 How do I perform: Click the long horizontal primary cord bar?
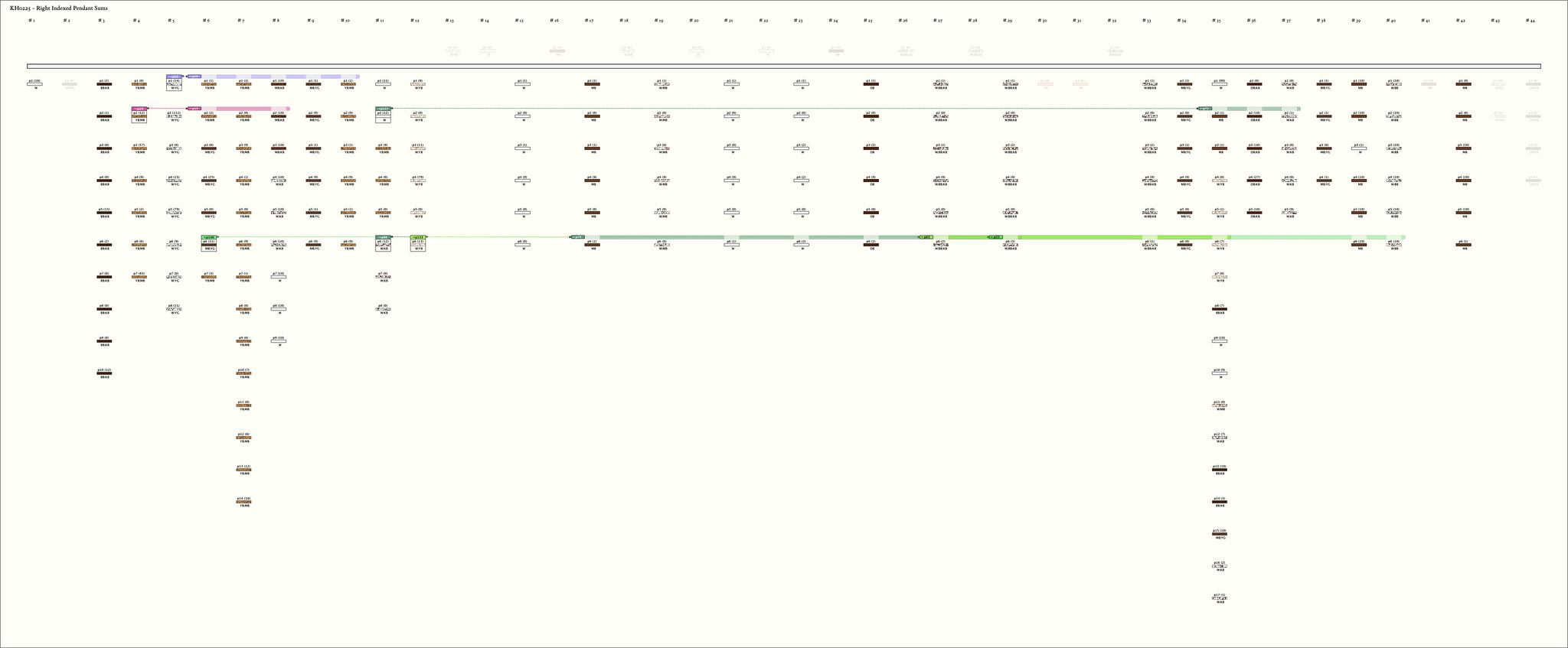tap(783, 67)
